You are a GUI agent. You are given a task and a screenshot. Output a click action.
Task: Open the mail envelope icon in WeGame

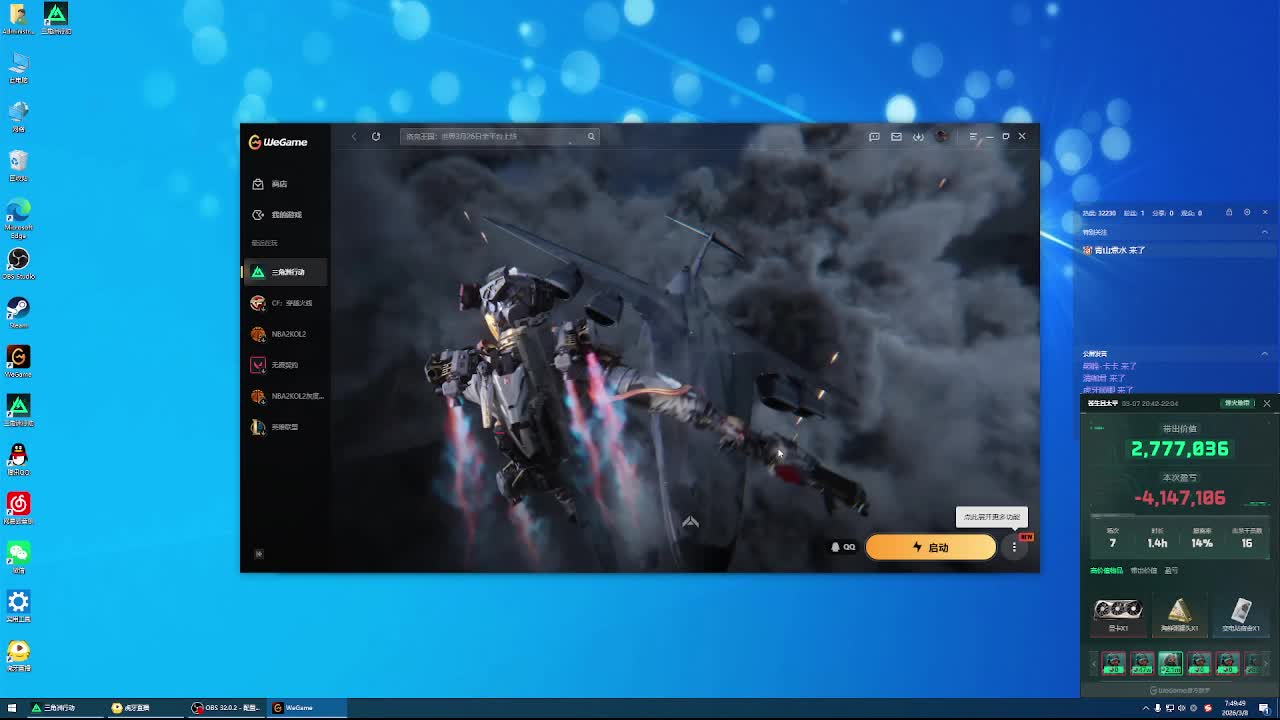point(896,137)
